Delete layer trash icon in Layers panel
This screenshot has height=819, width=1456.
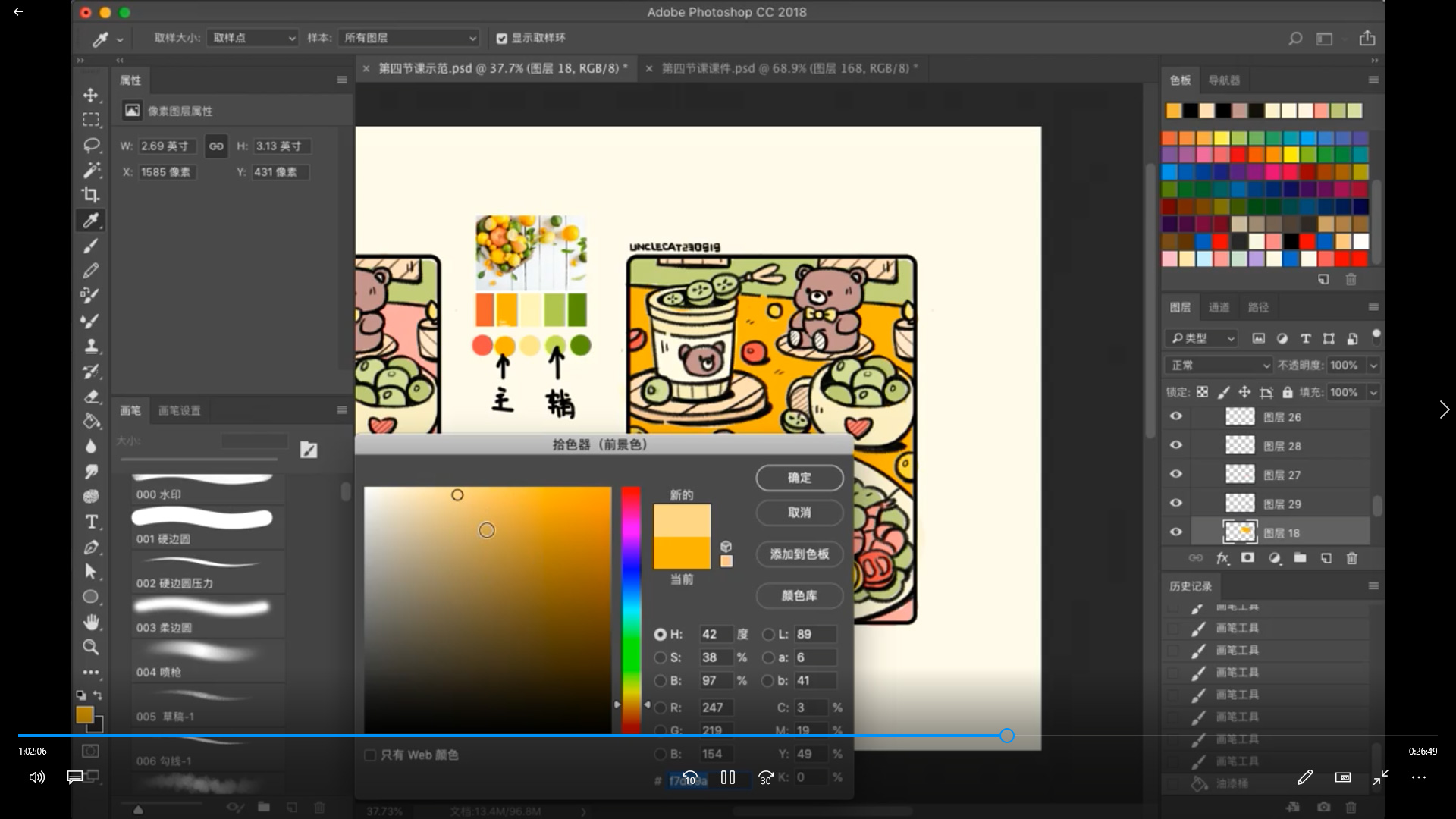(1351, 558)
